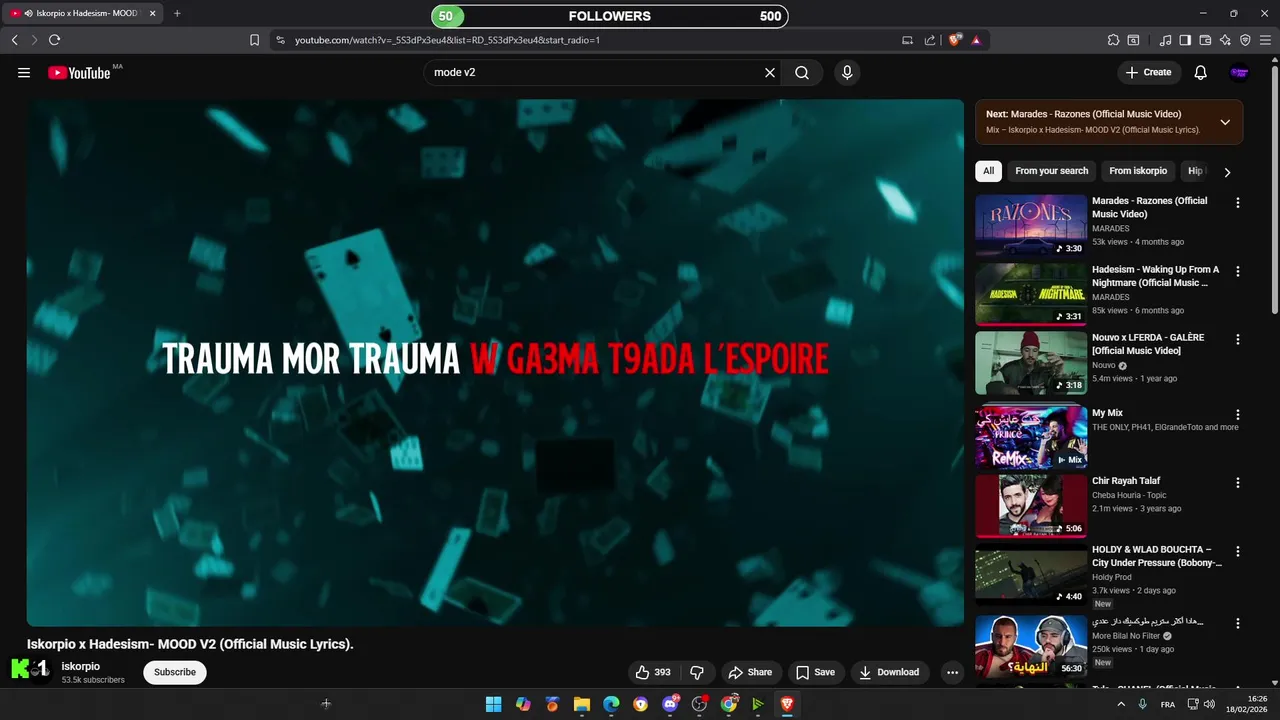Bookmark this page in address bar

pos(254,40)
